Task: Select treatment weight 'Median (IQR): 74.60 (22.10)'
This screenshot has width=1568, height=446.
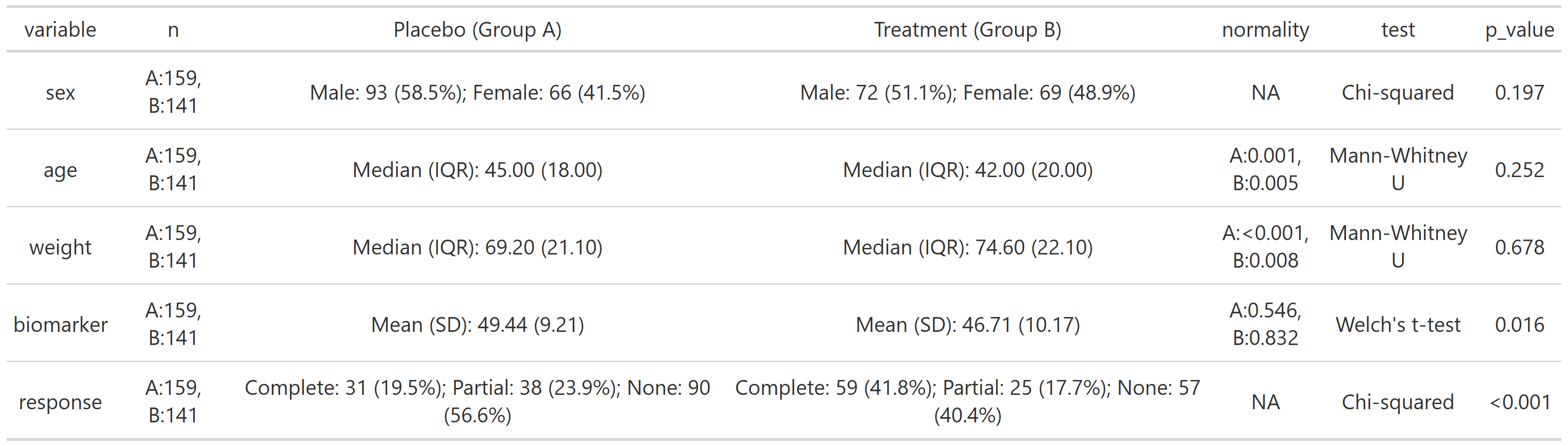Action: click(x=967, y=247)
